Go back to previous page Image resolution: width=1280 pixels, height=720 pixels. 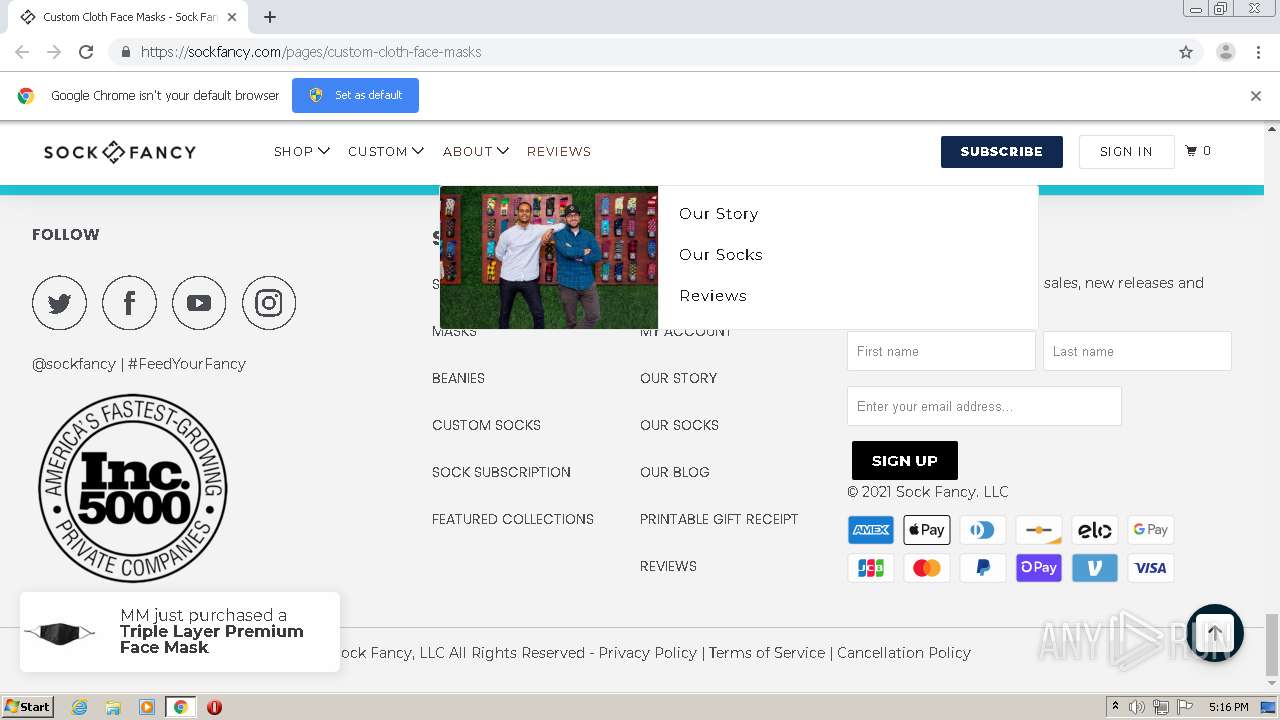click(22, 52)
